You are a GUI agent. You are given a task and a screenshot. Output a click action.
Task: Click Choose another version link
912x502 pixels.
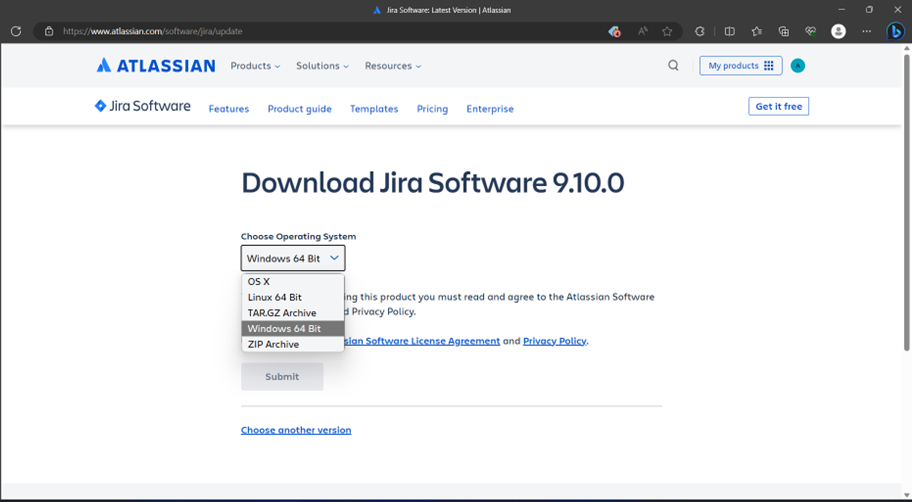click(x=296, y=430)
